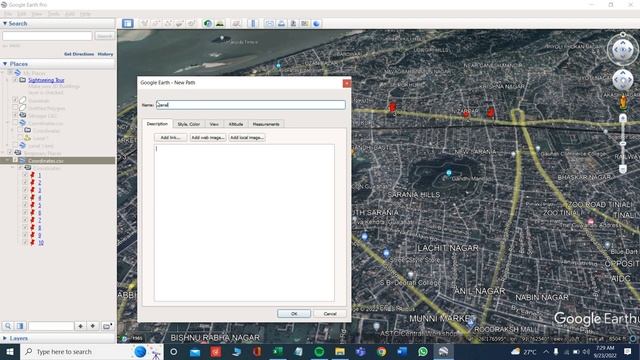This screenshot has height=360, width=640.
Task: Click the Add local image button
Action: point(247,138)
